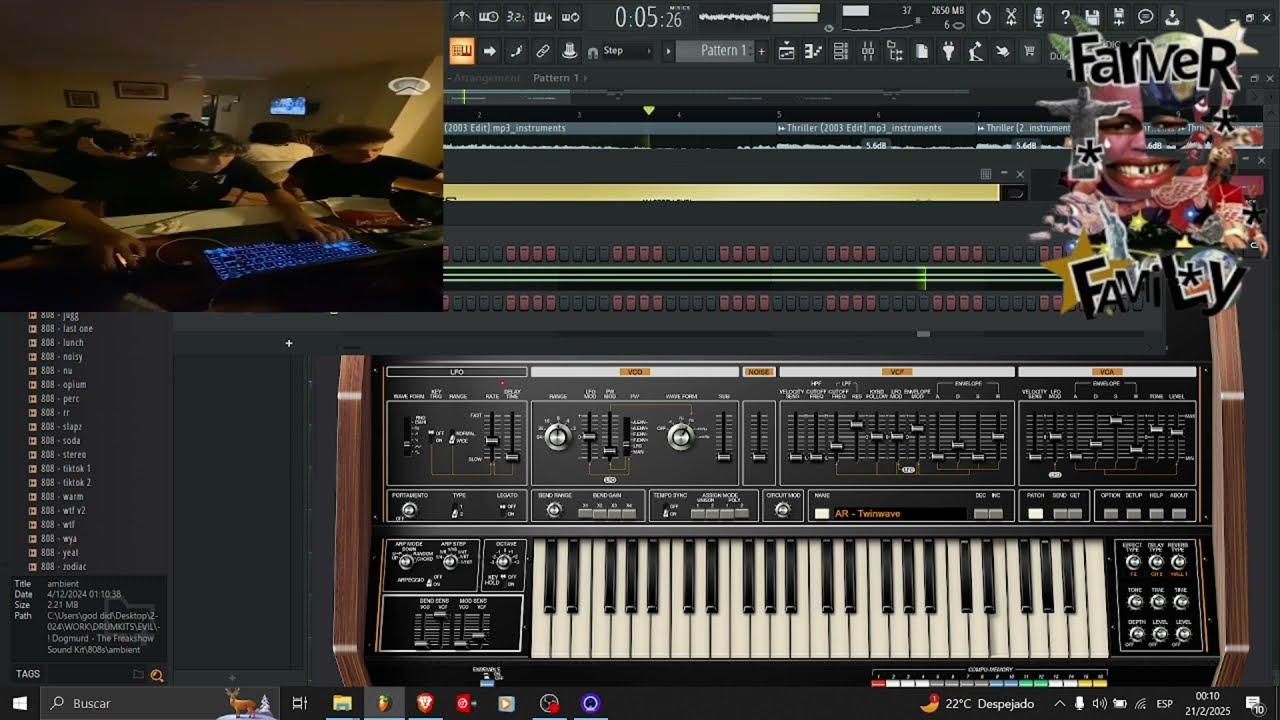This screenshot has width=1280, height=720.
Task: Click the microphone one-click recording icon
Action: coord(1038,17)
